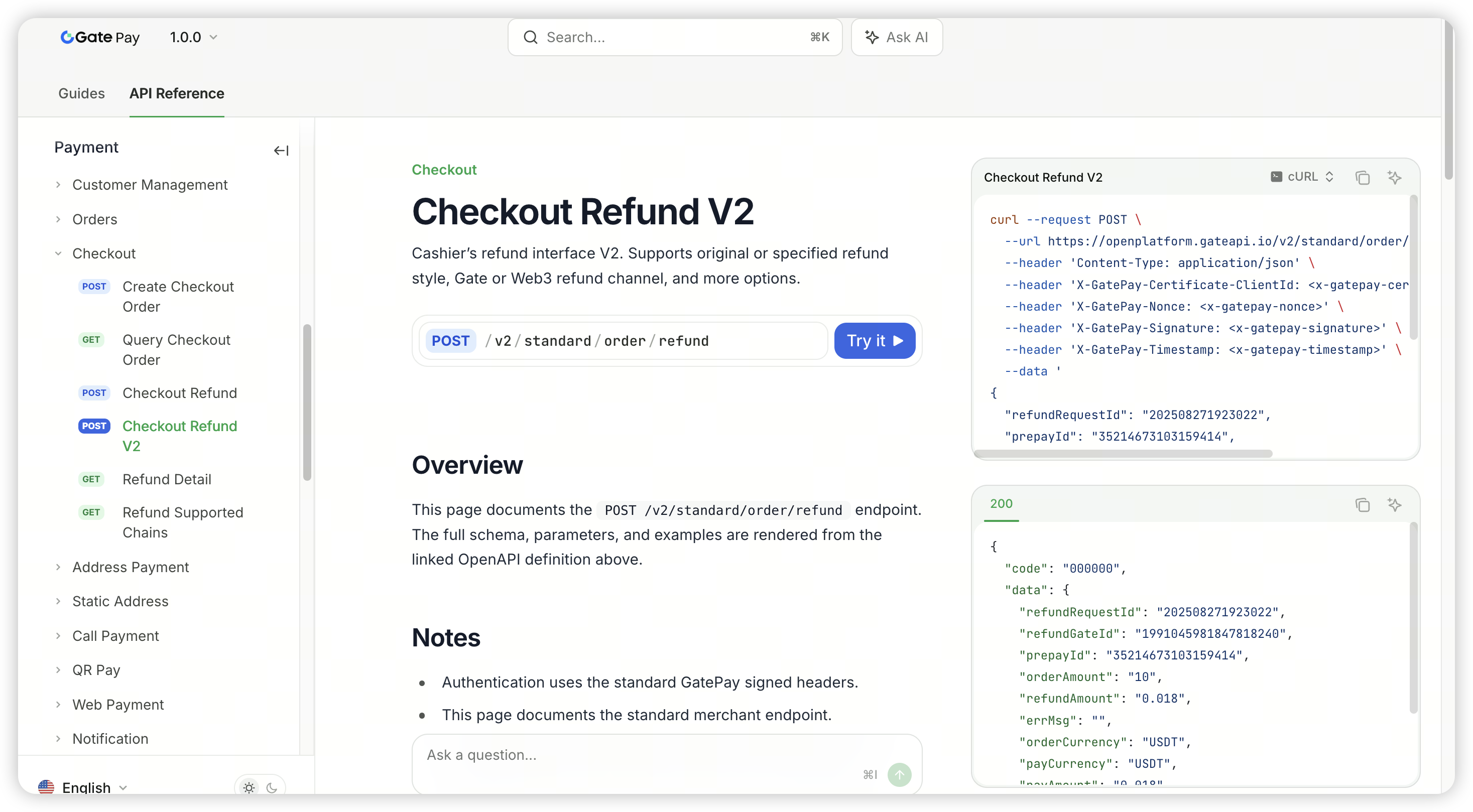Click the cURL code horizontal scrollbar
1473x812 pixels.
1123,454
